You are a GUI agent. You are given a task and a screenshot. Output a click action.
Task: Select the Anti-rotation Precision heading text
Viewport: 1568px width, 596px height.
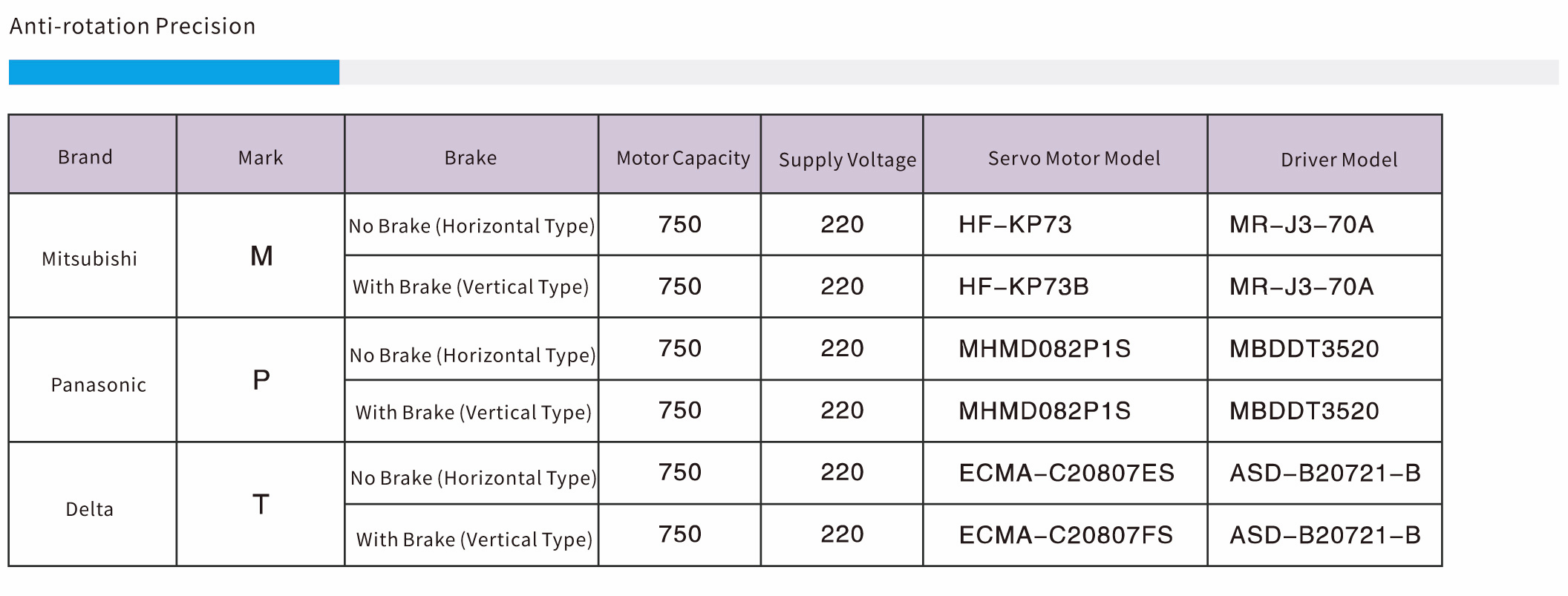[x=132, y=26]
